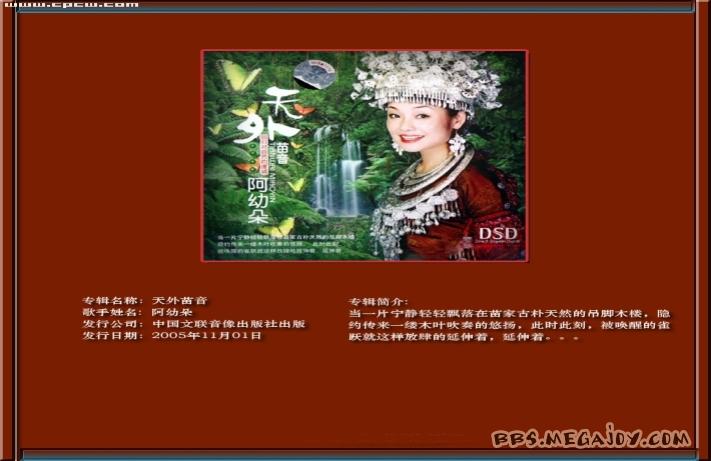711x461 pixels.
Task: Click release date 2005年11月01日
Action: [207, 336]
